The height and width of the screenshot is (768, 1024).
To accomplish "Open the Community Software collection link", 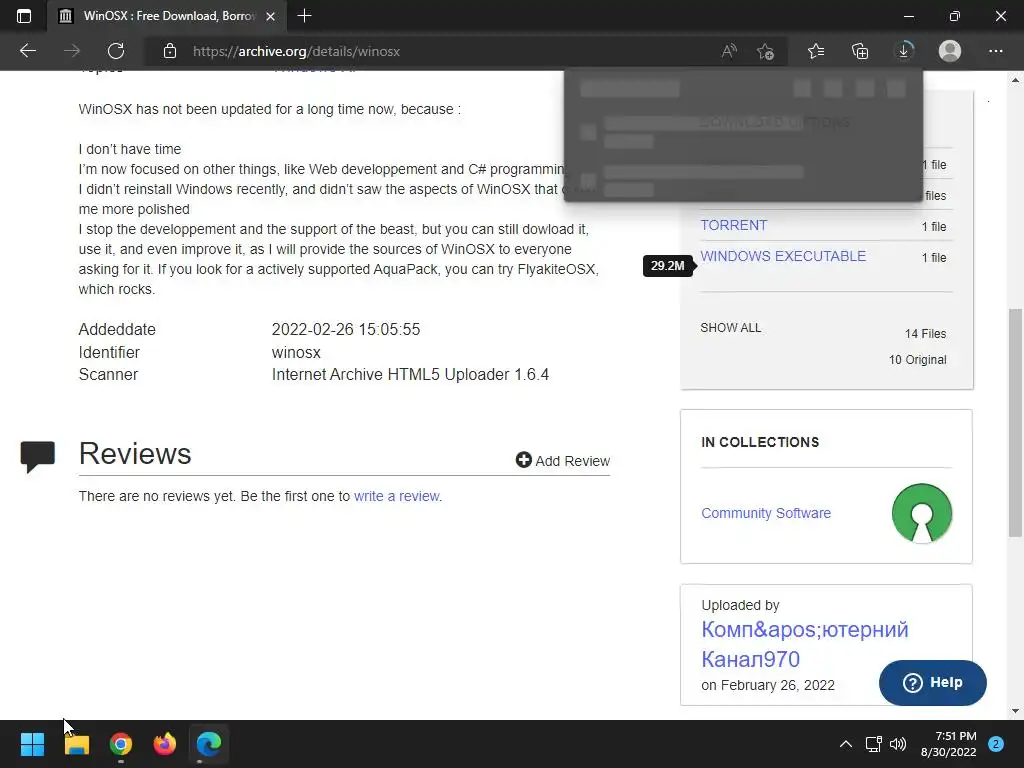I will coord(765,513).
